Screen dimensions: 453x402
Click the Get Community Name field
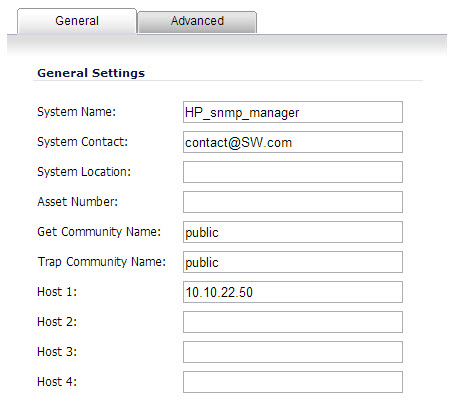(x=293, y=232)
